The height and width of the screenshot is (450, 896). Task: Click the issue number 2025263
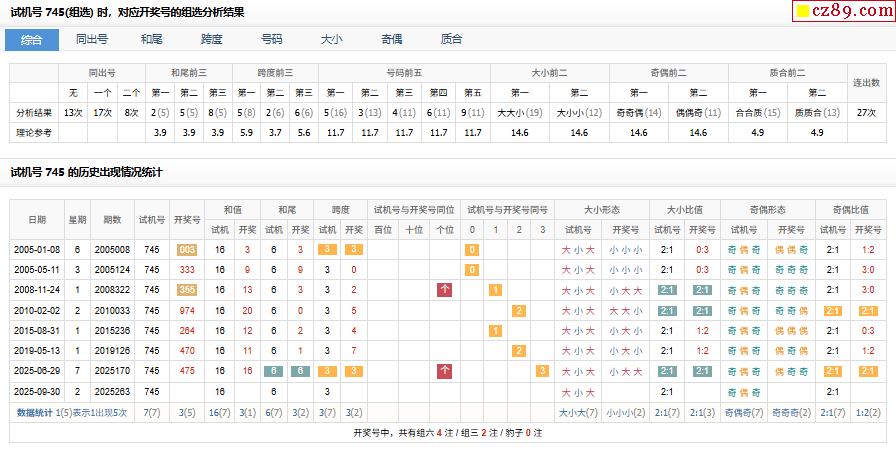(x=113, y=392)
